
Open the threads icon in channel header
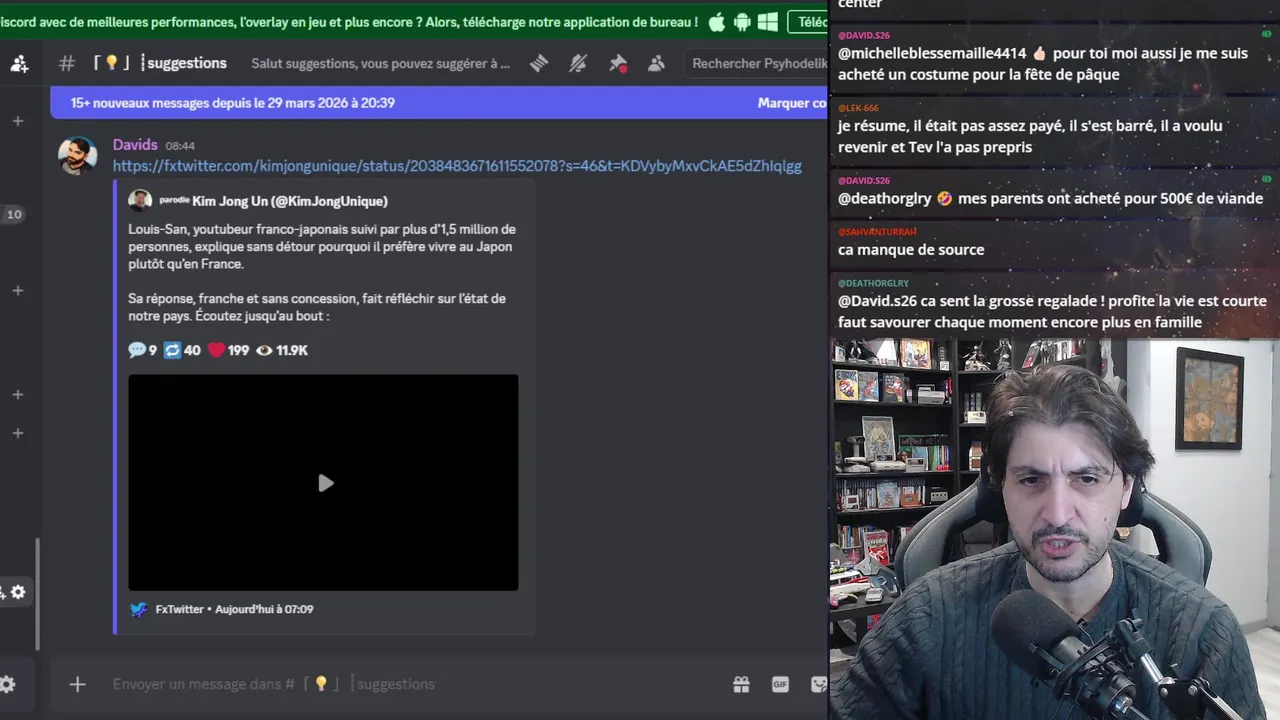pos(539,63)
